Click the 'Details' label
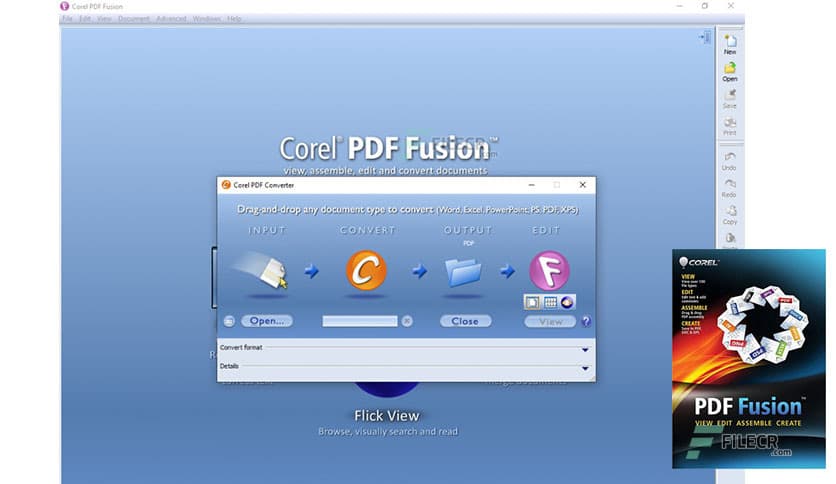836x484 pixels. coord(229,366)
